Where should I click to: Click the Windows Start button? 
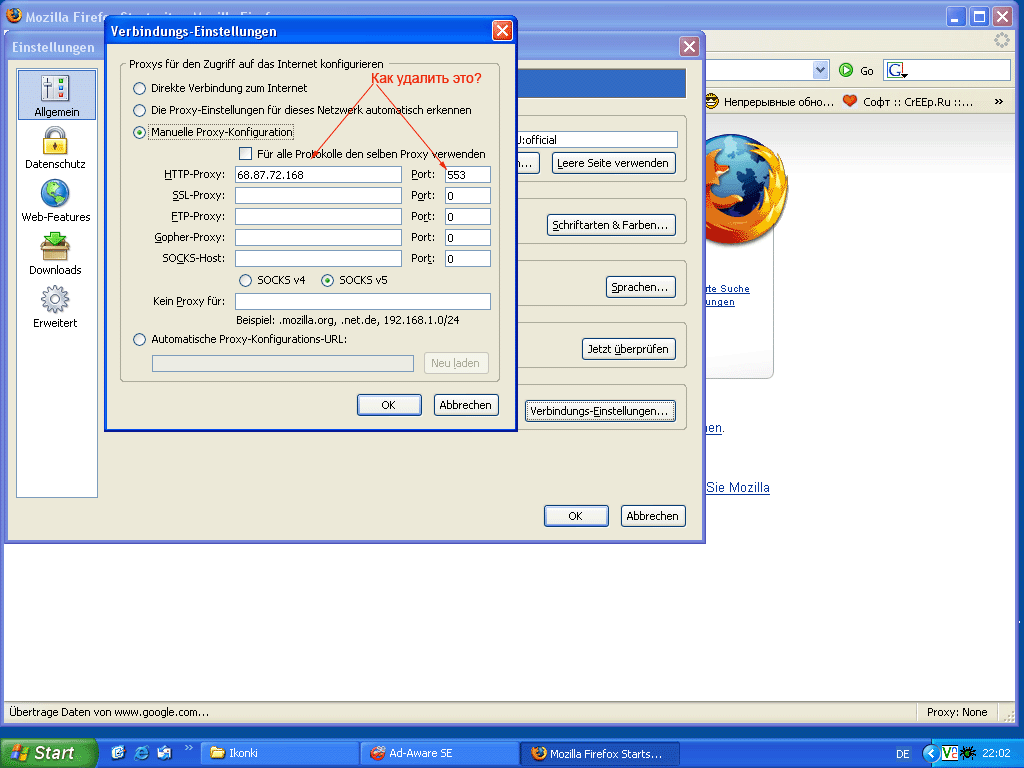click(x=48, y=753)
